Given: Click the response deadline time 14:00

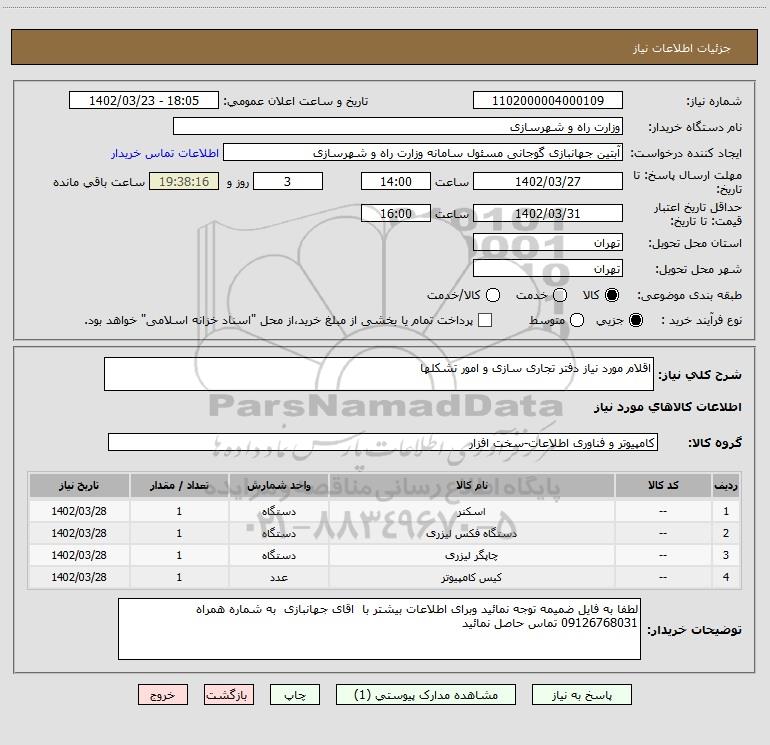Looking at the screenshot, I should coord(396,181).
